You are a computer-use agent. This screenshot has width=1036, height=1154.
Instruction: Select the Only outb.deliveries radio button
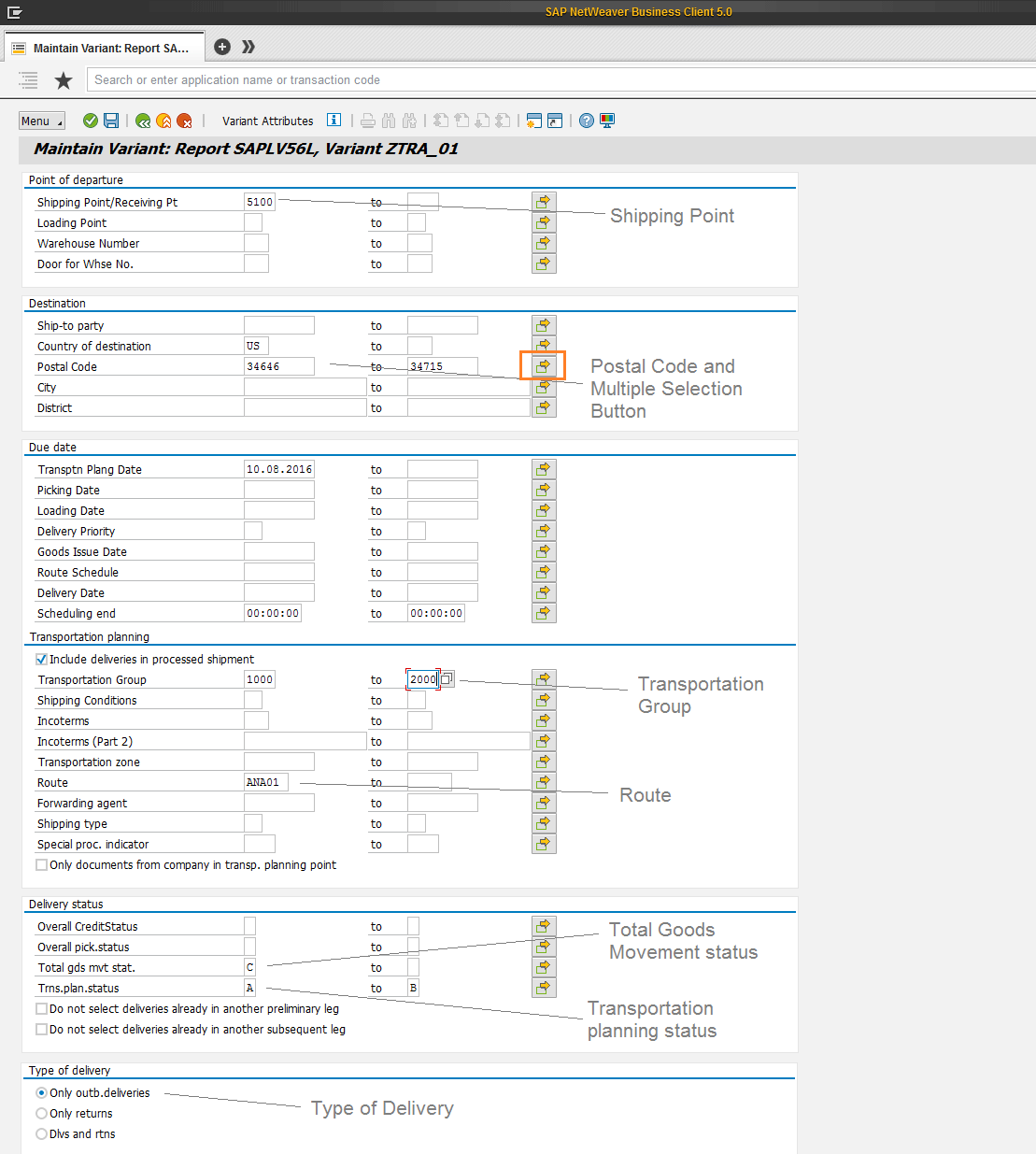41,1092
